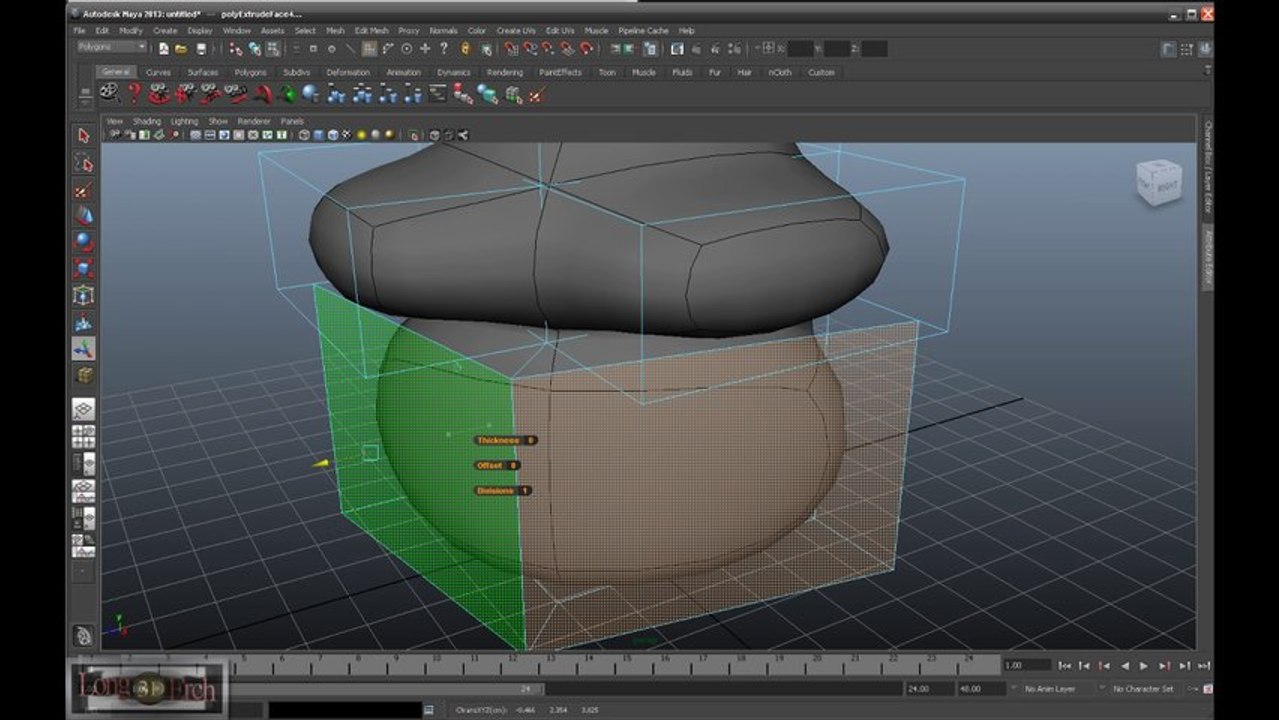Choose the Rotate tool sphere icon
This screenshot has width=1279, height=720.
(84, 243)
